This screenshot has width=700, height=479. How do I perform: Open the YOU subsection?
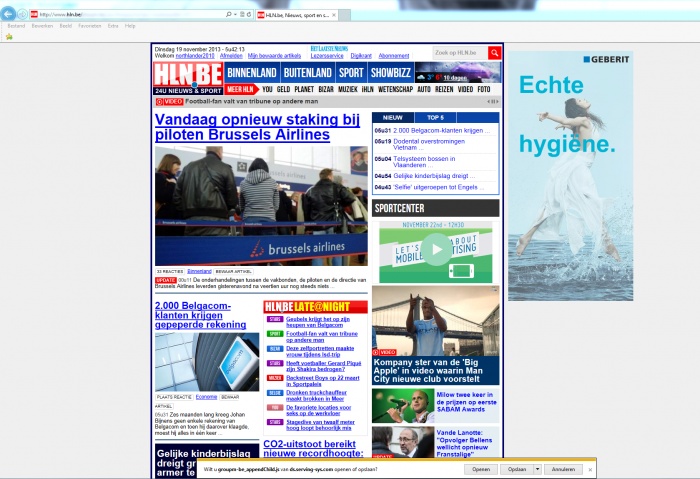[x=267, y=89]
